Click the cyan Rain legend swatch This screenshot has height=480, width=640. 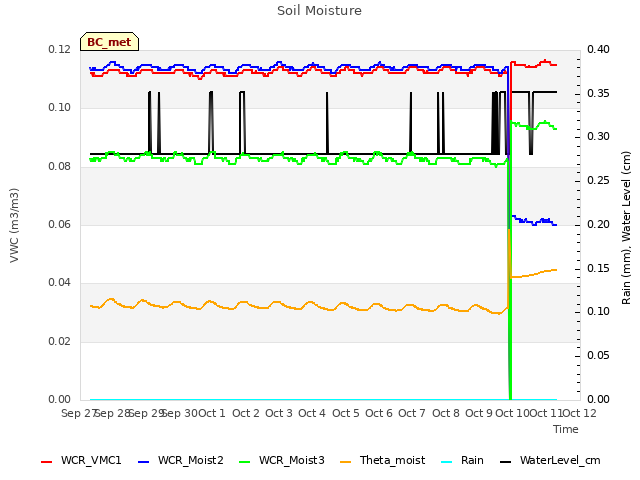tap(447, 462)
